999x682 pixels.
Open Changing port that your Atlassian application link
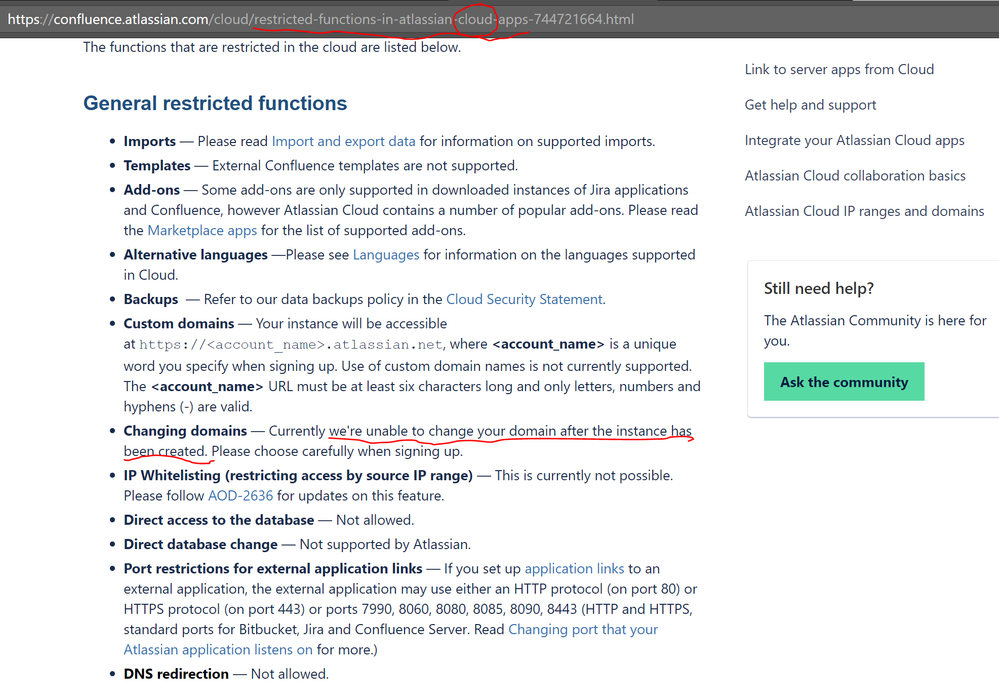(391, 639)
